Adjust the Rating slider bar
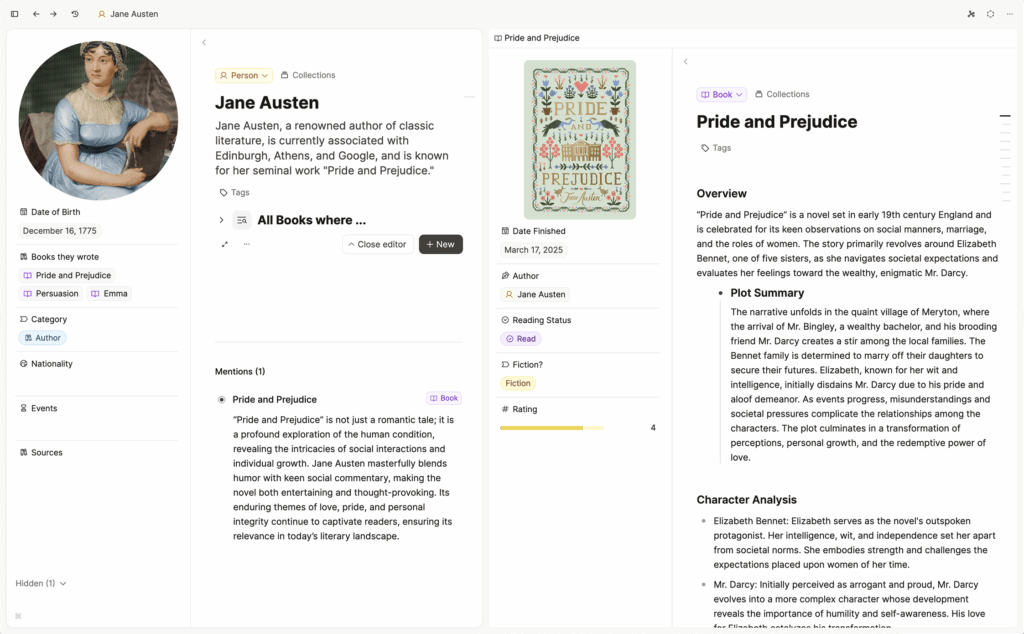This screenshot has width=1024, height=634. 552,428
